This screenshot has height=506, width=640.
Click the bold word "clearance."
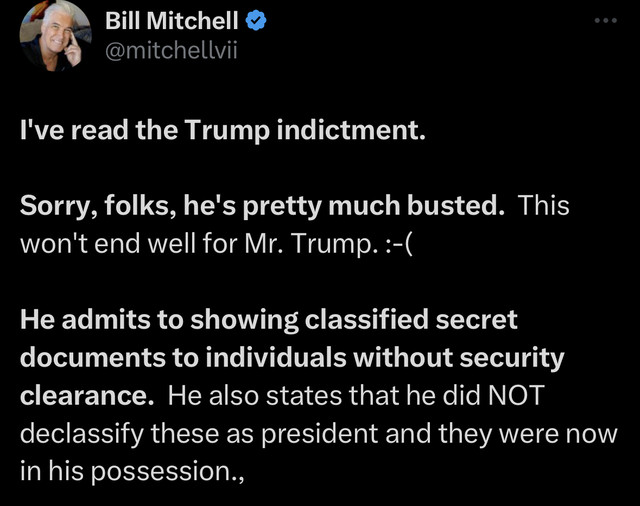pyautogui.click(x=87, y=395)
